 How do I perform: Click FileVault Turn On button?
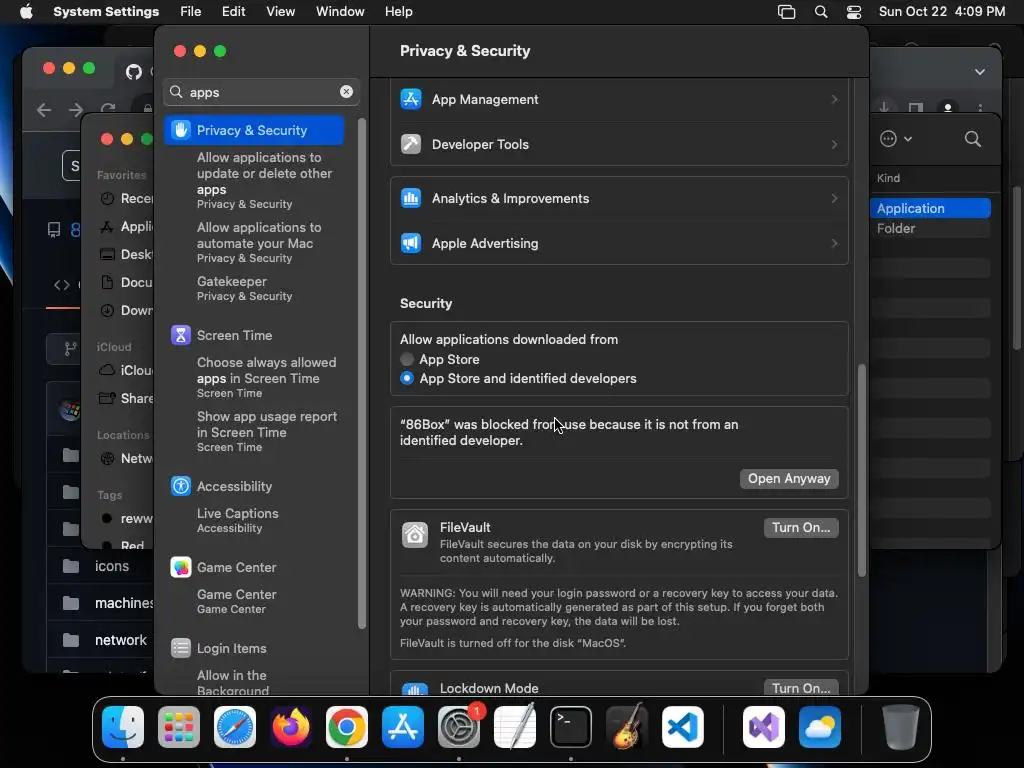tap(801, 528)
